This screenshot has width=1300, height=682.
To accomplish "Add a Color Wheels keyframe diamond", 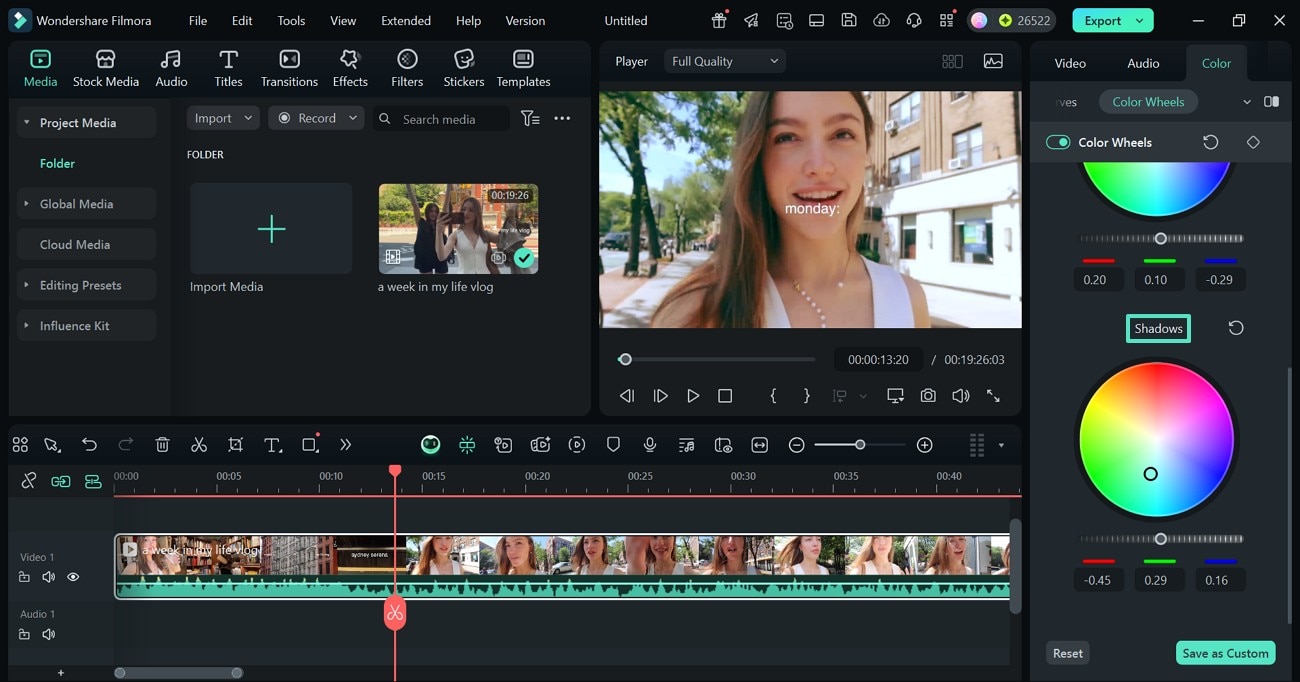I will pyautogui.click(x=1253, y=142).
